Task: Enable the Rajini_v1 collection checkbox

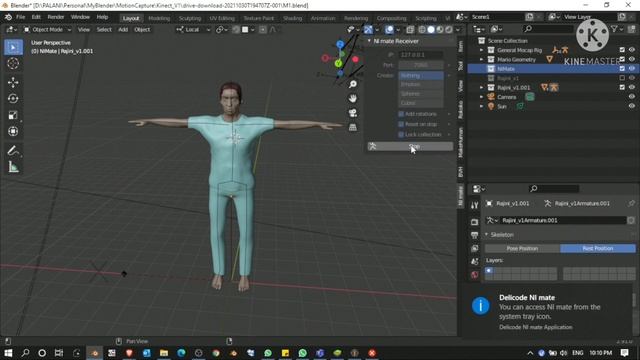Action: (x=622, y=78)
